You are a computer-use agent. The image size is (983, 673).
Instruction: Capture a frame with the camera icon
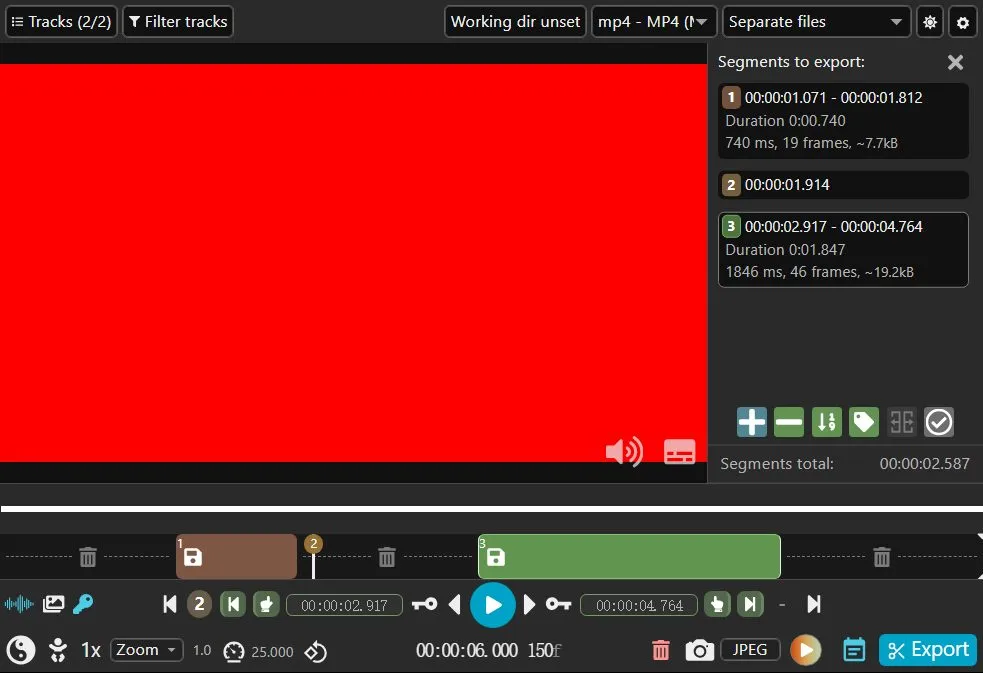tap(700, 650)
